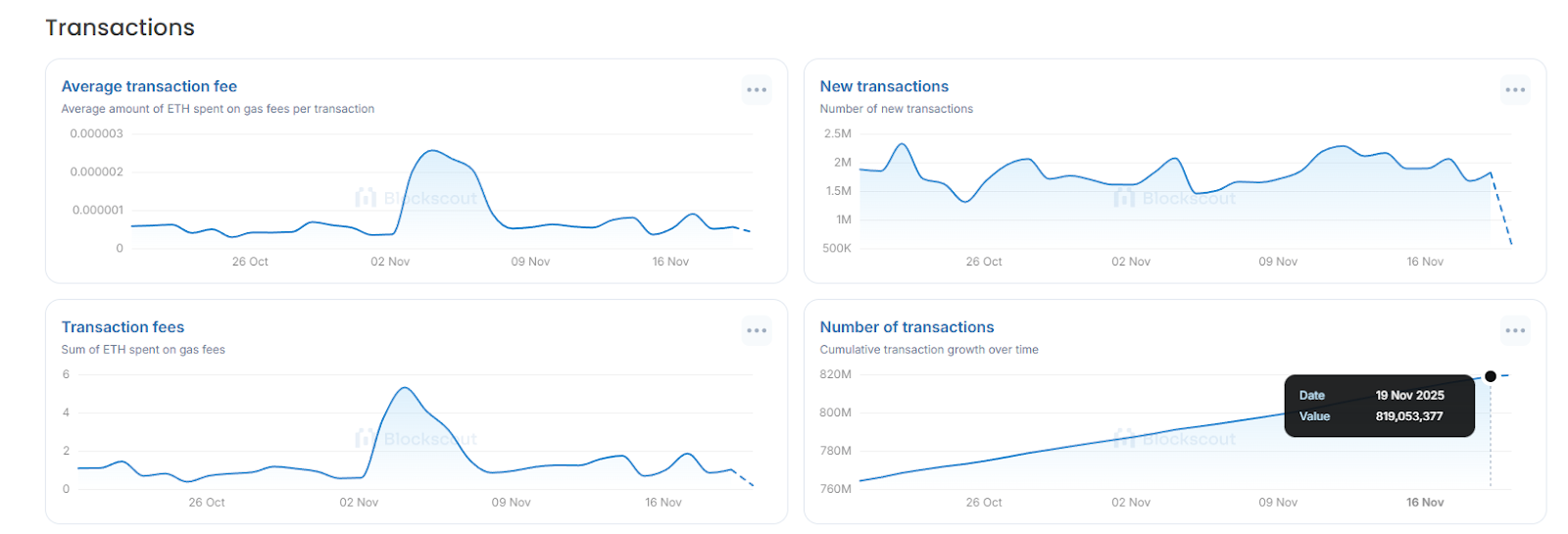Click the dashed line end in New transactions
The width and height of the screenshot is (1568, 534).
pyautogui.click(x=1511, y=243)
